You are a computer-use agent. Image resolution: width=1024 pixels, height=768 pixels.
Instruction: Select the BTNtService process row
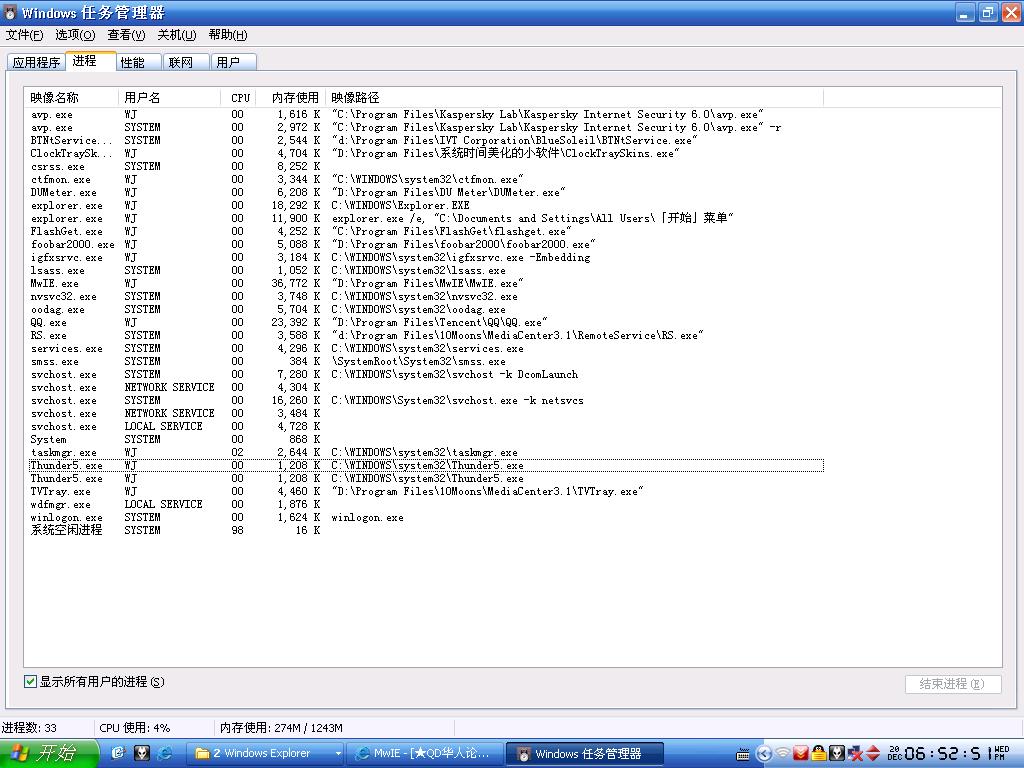(x=426, y=140)
